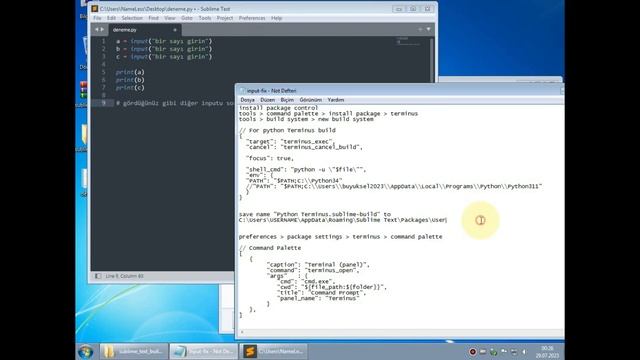Image resolution: width=640 pixels, height=360 pixels.
Task: Click the "command": "terminus_open" line
Action: (x=313, y=270)
